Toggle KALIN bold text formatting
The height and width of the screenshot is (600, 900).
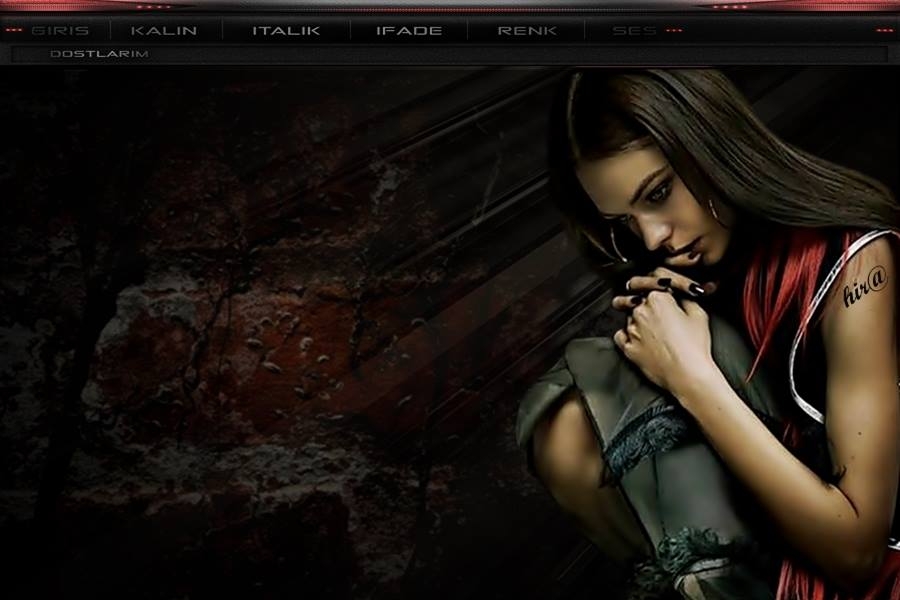[164, 30]
